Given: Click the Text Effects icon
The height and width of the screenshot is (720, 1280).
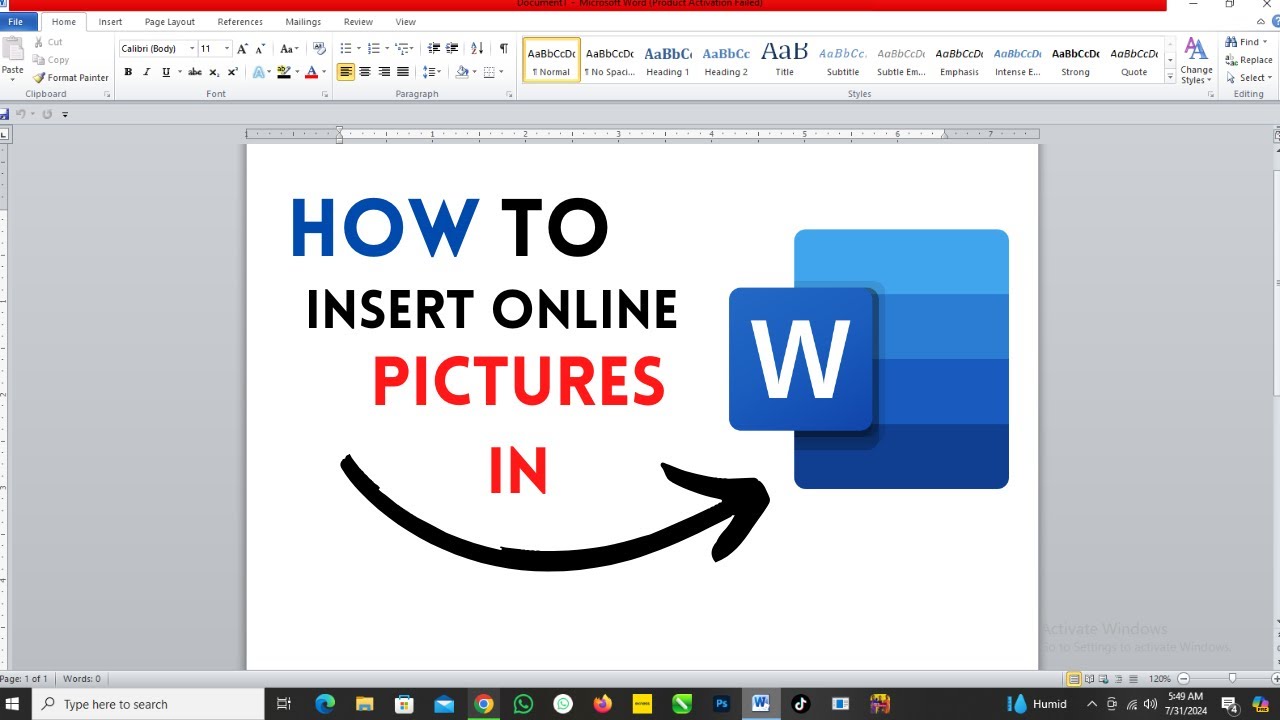Looking at the screenshot, I should point(258,72).
